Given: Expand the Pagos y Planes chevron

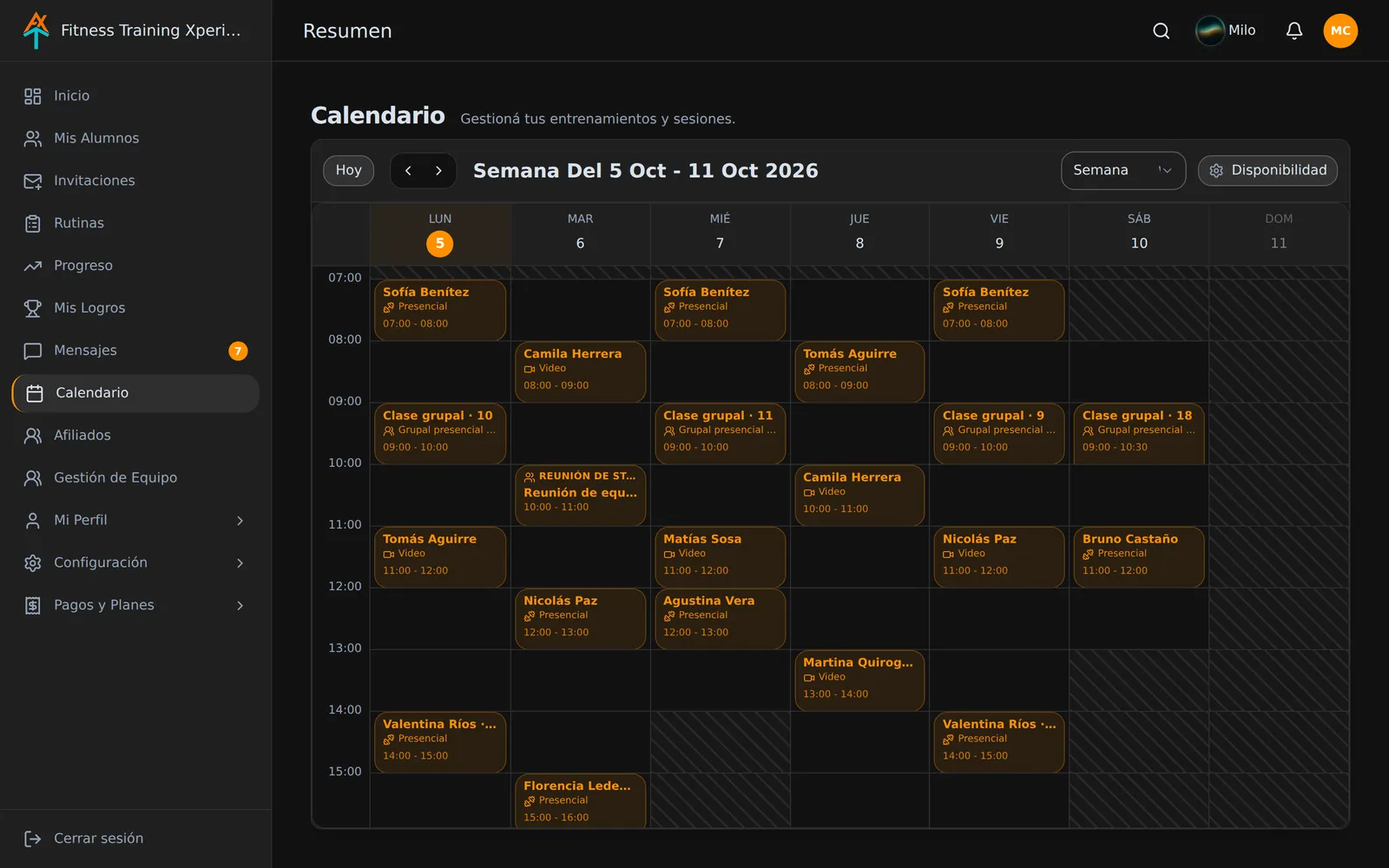Looking at the screenshot, I should point(240,606).
